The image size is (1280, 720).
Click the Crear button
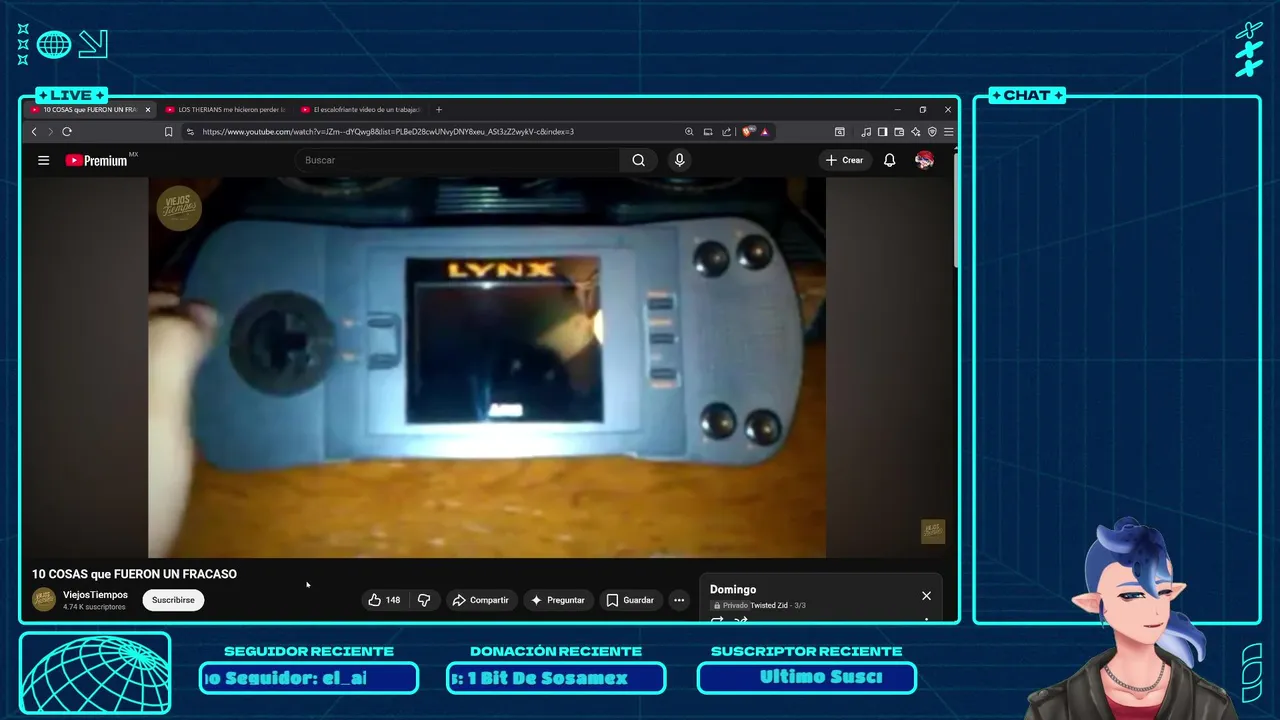point(845,160)
